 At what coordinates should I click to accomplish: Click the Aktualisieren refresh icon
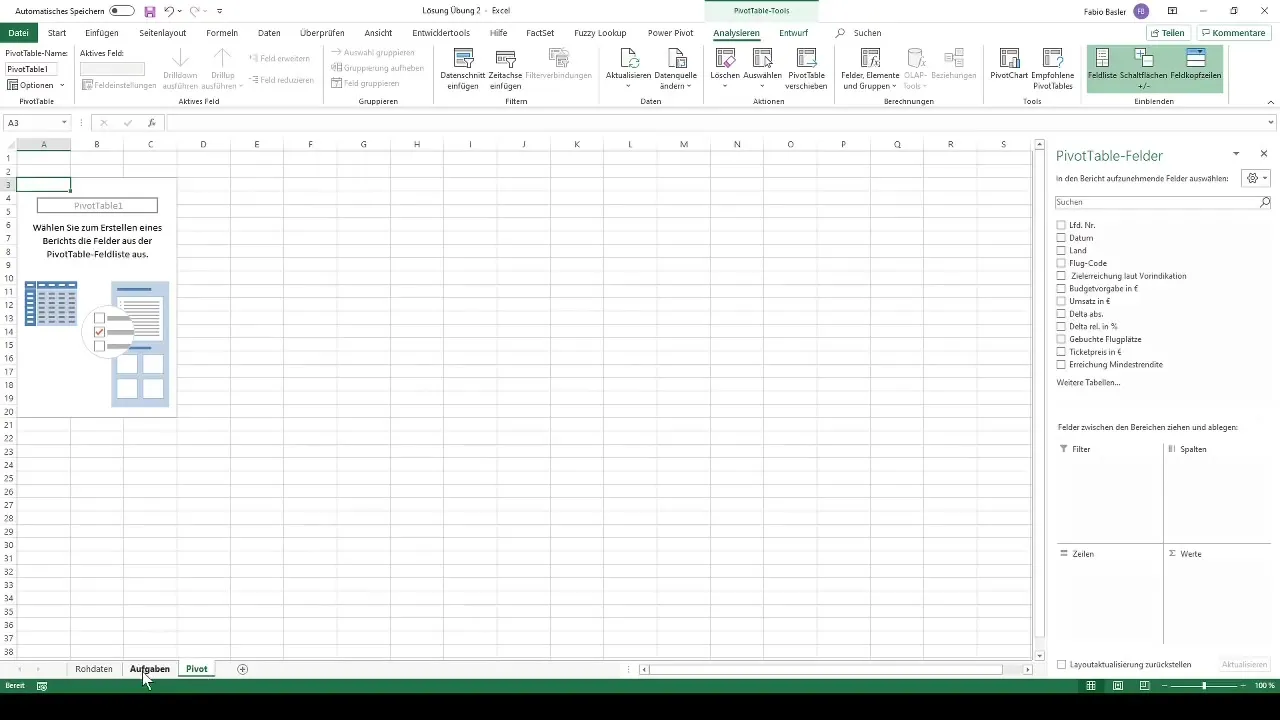tap(628, 58)
